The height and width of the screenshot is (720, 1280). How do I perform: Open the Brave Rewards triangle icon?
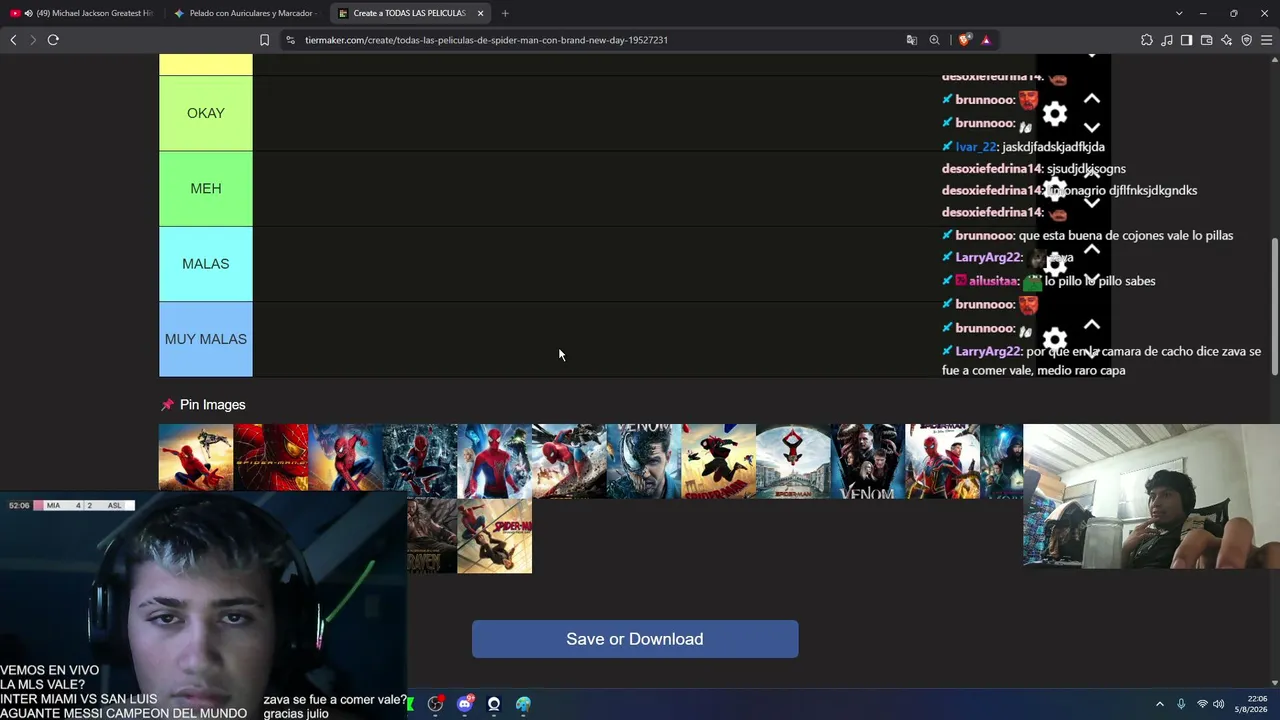pyautogui.click(x=986, y=40)
